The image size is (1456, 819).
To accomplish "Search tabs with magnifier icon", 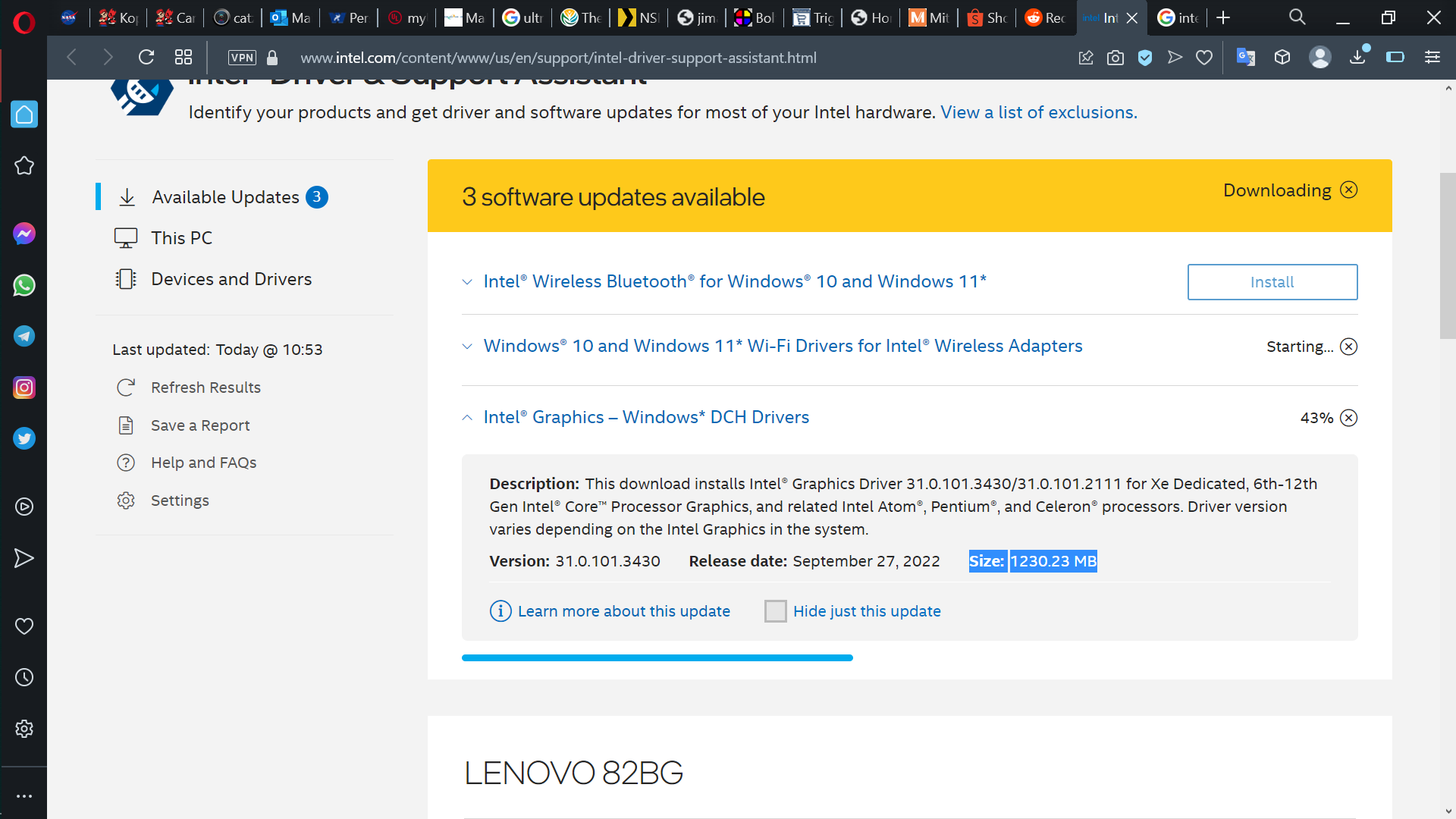I will pyautogui.click(x=1298, y=17).
